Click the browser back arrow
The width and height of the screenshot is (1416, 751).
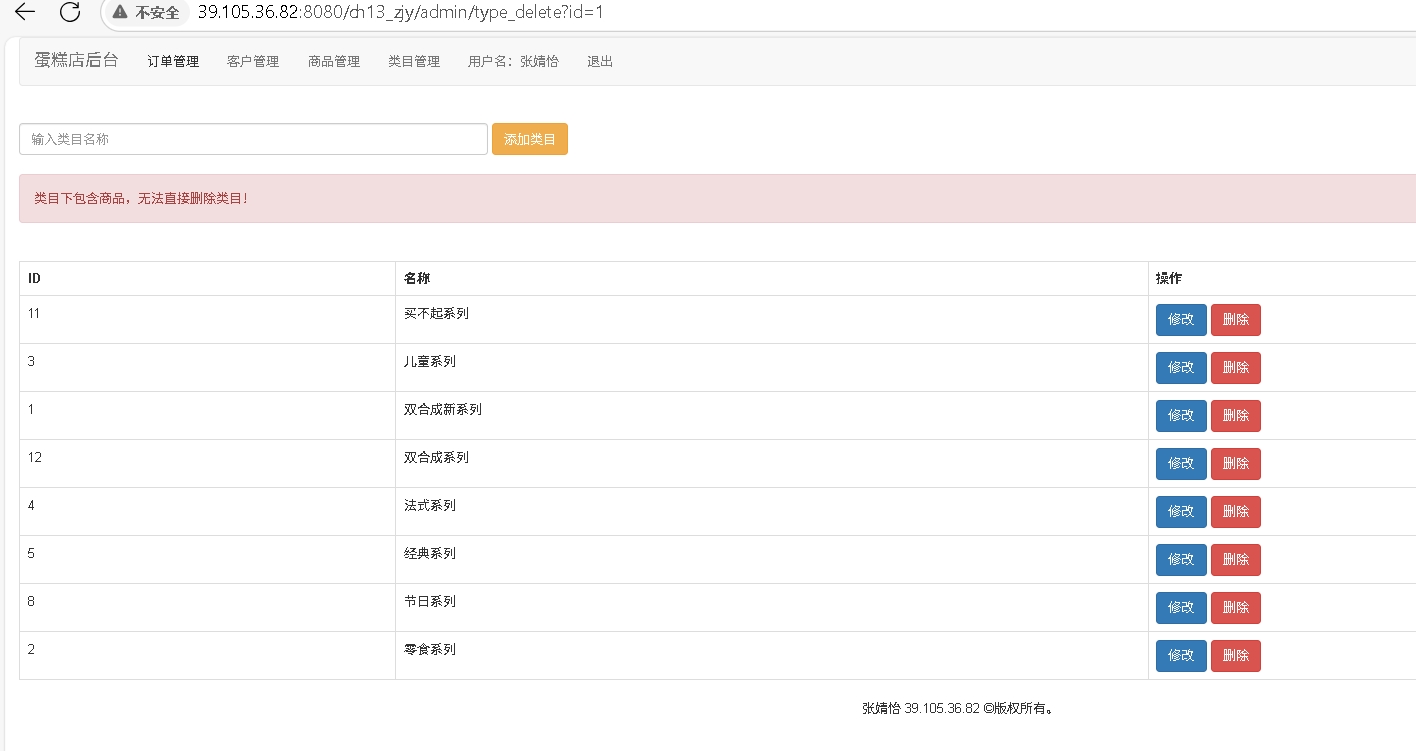click(x=25, y=12)
